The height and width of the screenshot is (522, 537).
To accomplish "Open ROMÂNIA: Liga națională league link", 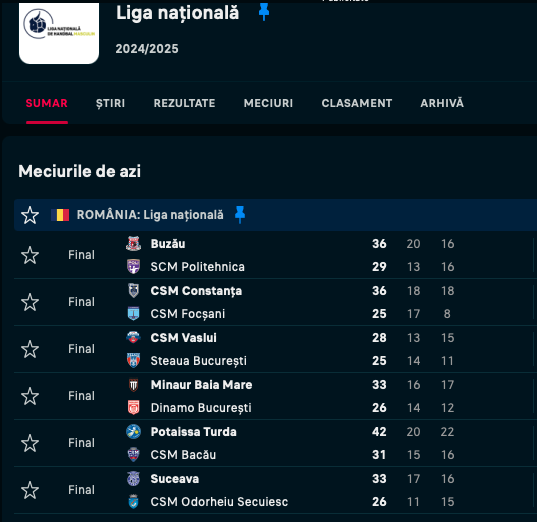I will pyautogui.click(x=150, y=215).
